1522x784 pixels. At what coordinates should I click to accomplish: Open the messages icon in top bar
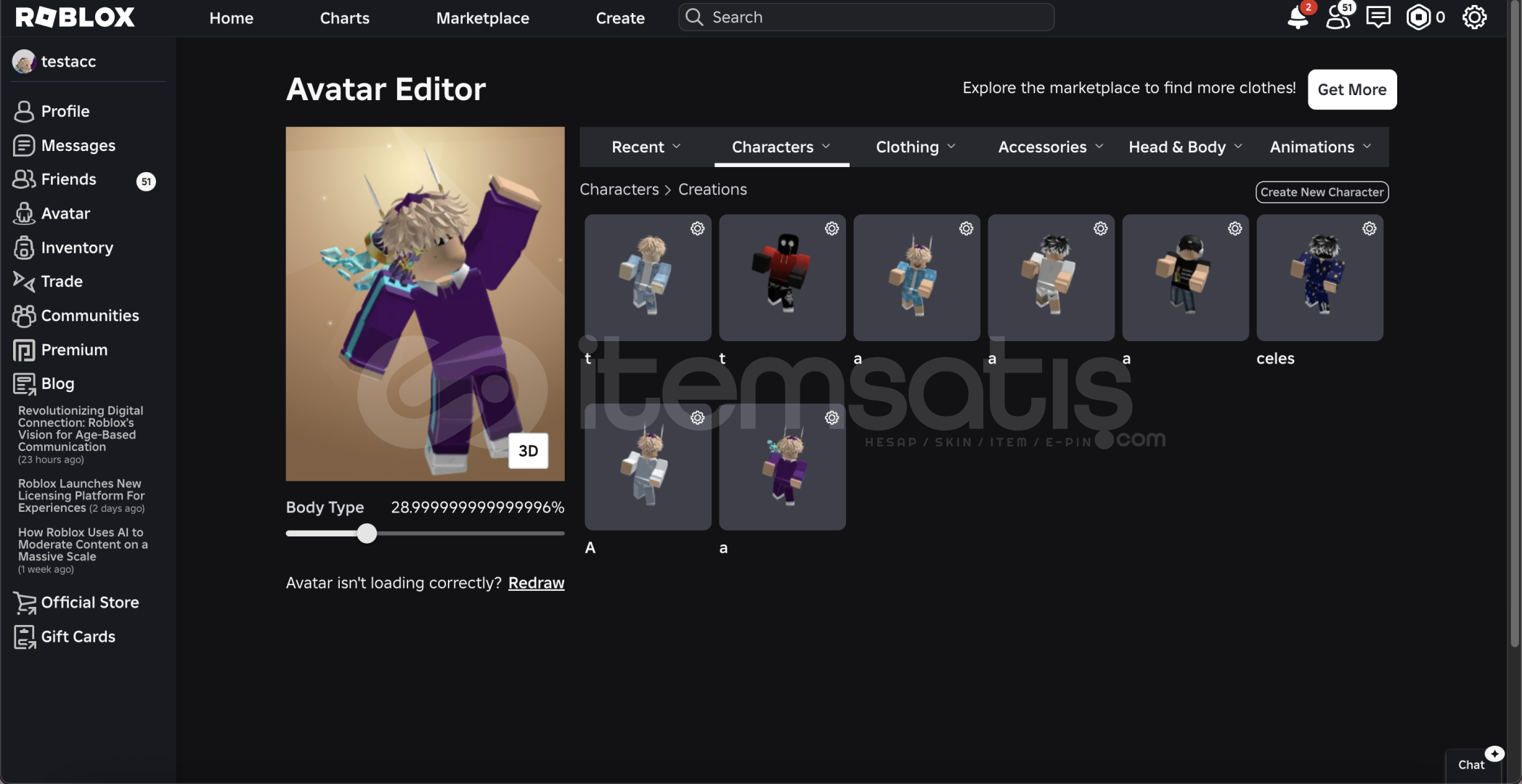(x=1377, y=17)
